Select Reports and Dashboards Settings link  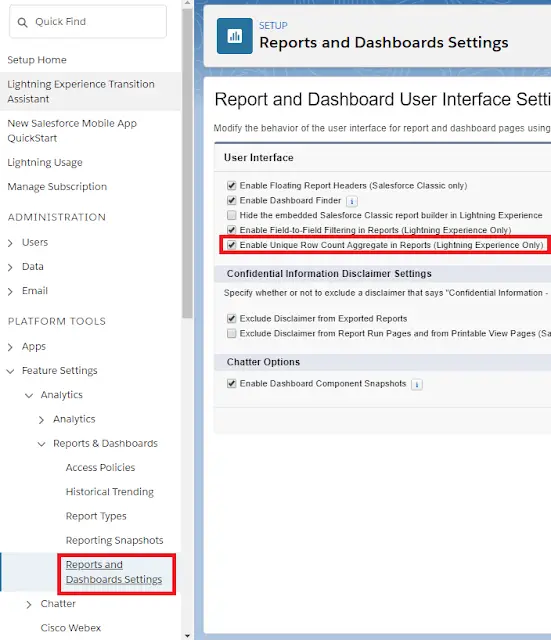pos(114,572)
